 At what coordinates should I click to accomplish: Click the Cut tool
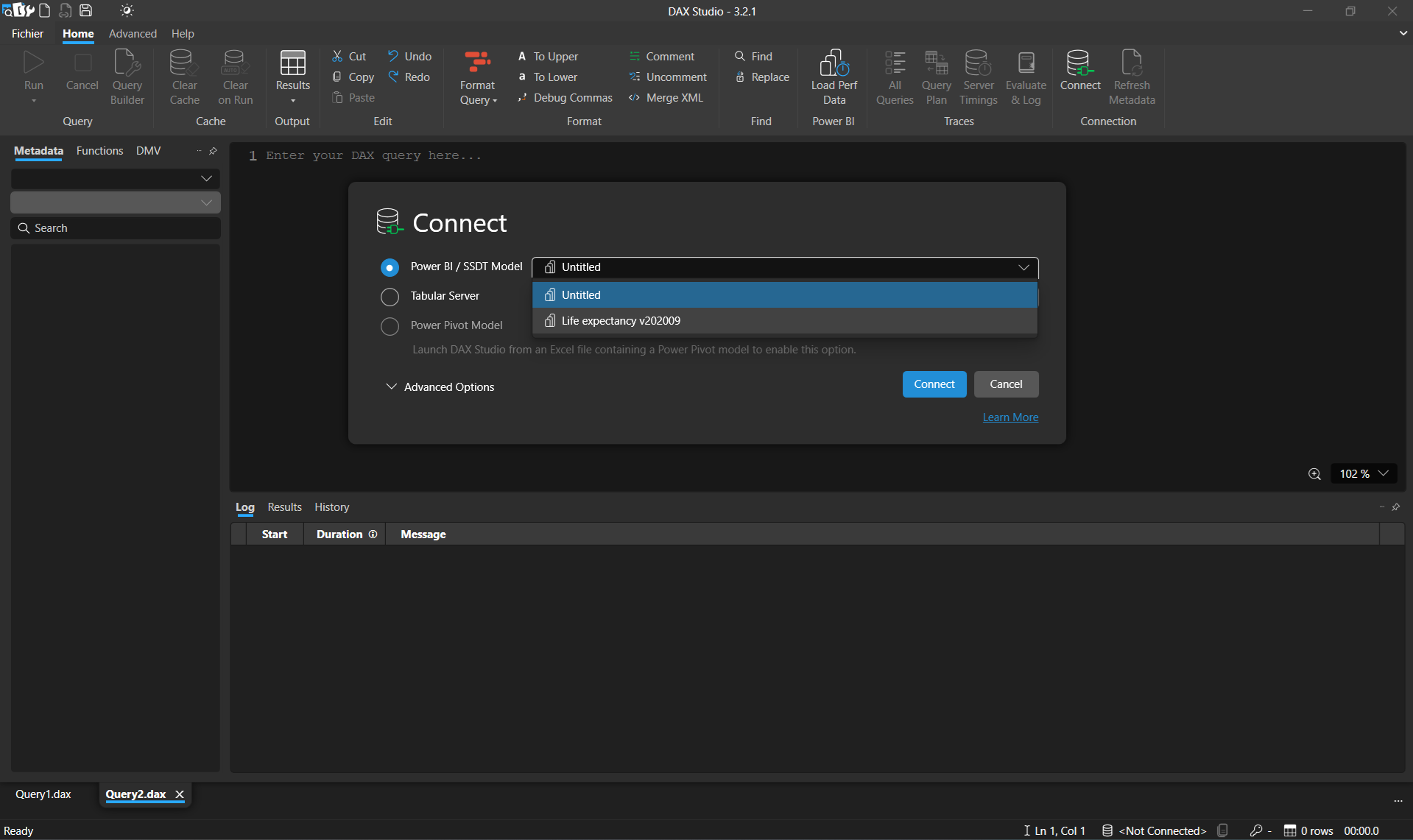(349, 56)
